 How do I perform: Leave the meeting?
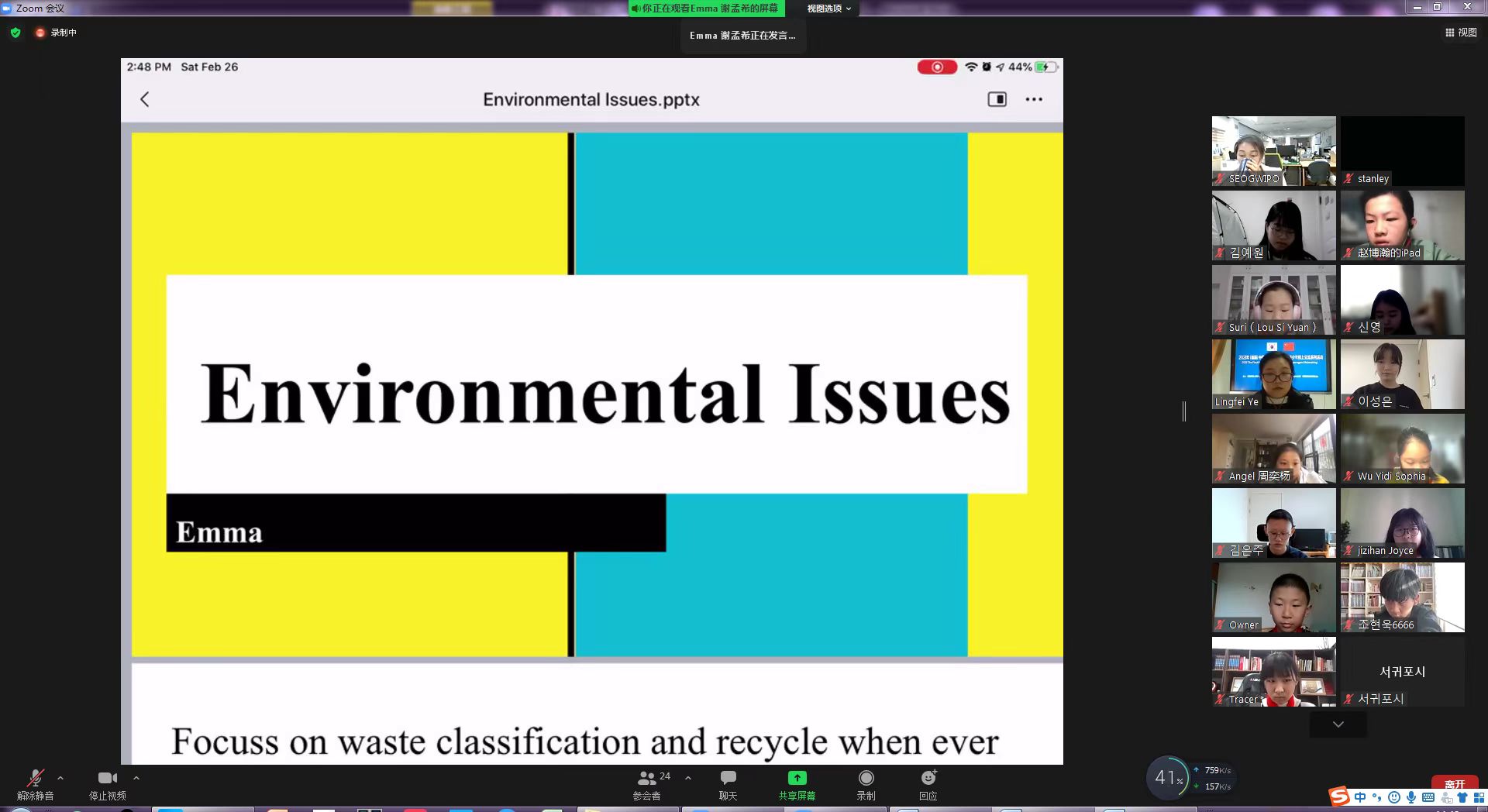pyautogui.click(x=1455, y=783)
